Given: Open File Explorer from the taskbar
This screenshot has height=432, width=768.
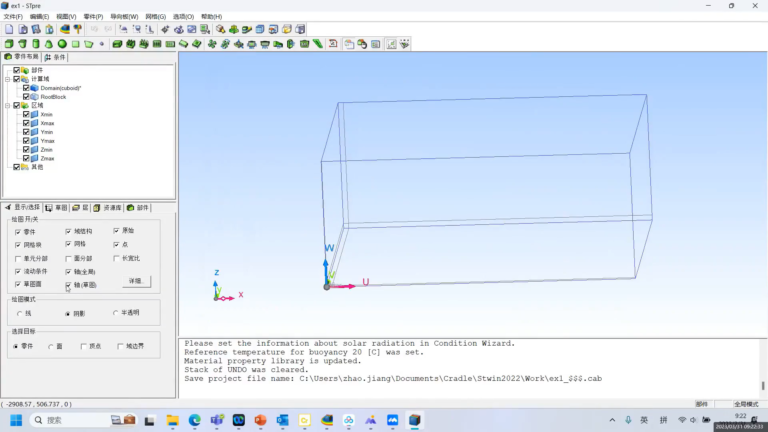Looking at the screenshot, I should pyautogui.click(x=172, y=420).
